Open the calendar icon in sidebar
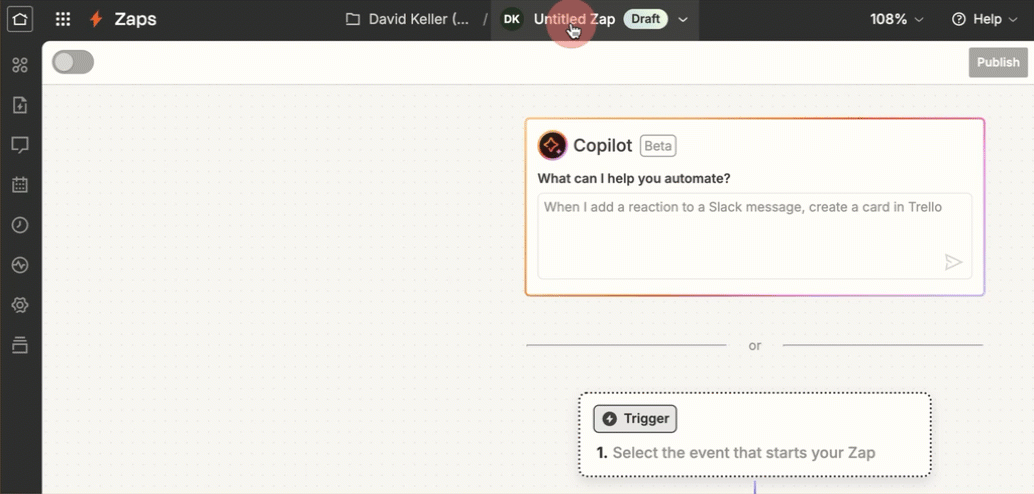The height and width of the screenshot is (494, 1034). pyautogui.click(x=20, y=185)
